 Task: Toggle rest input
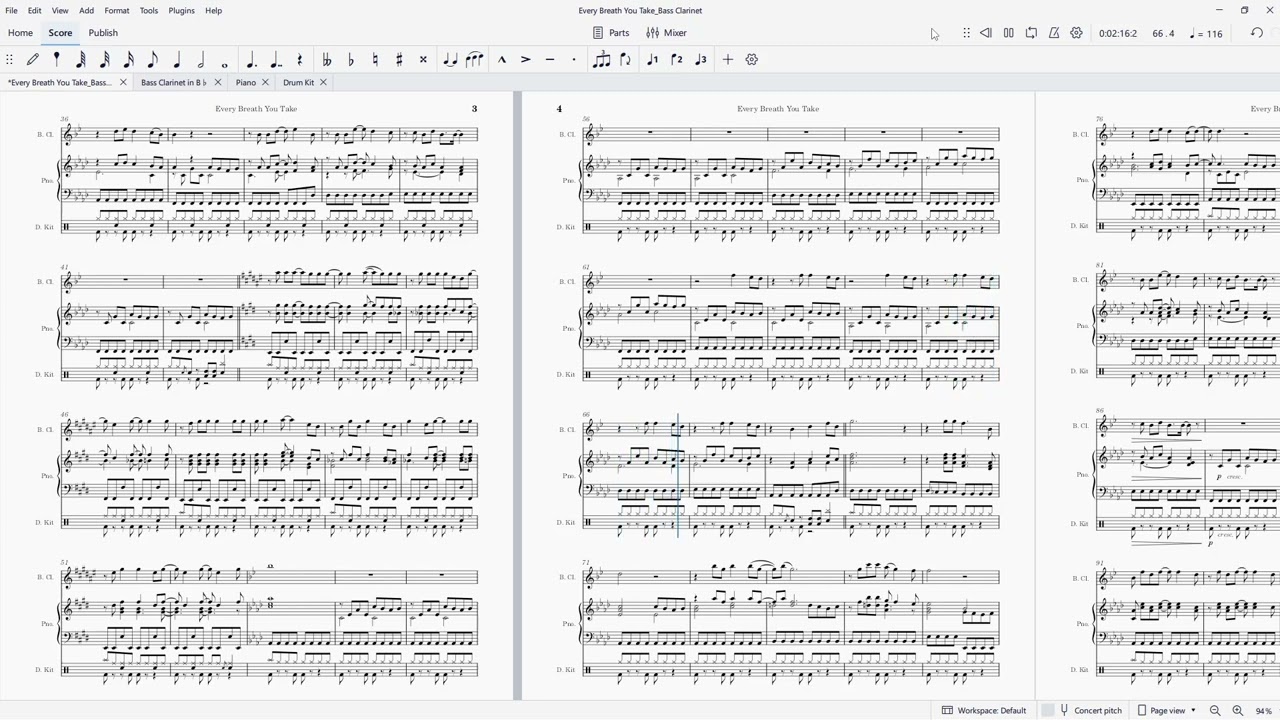pos(300,60)
